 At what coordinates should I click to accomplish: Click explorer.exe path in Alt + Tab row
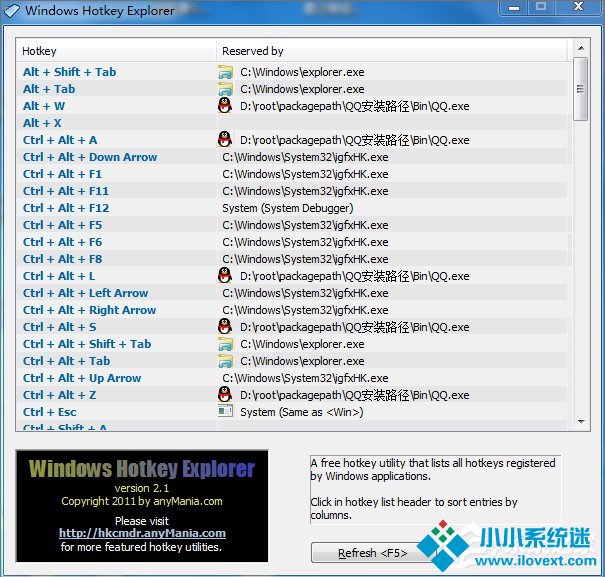(302, 90)
